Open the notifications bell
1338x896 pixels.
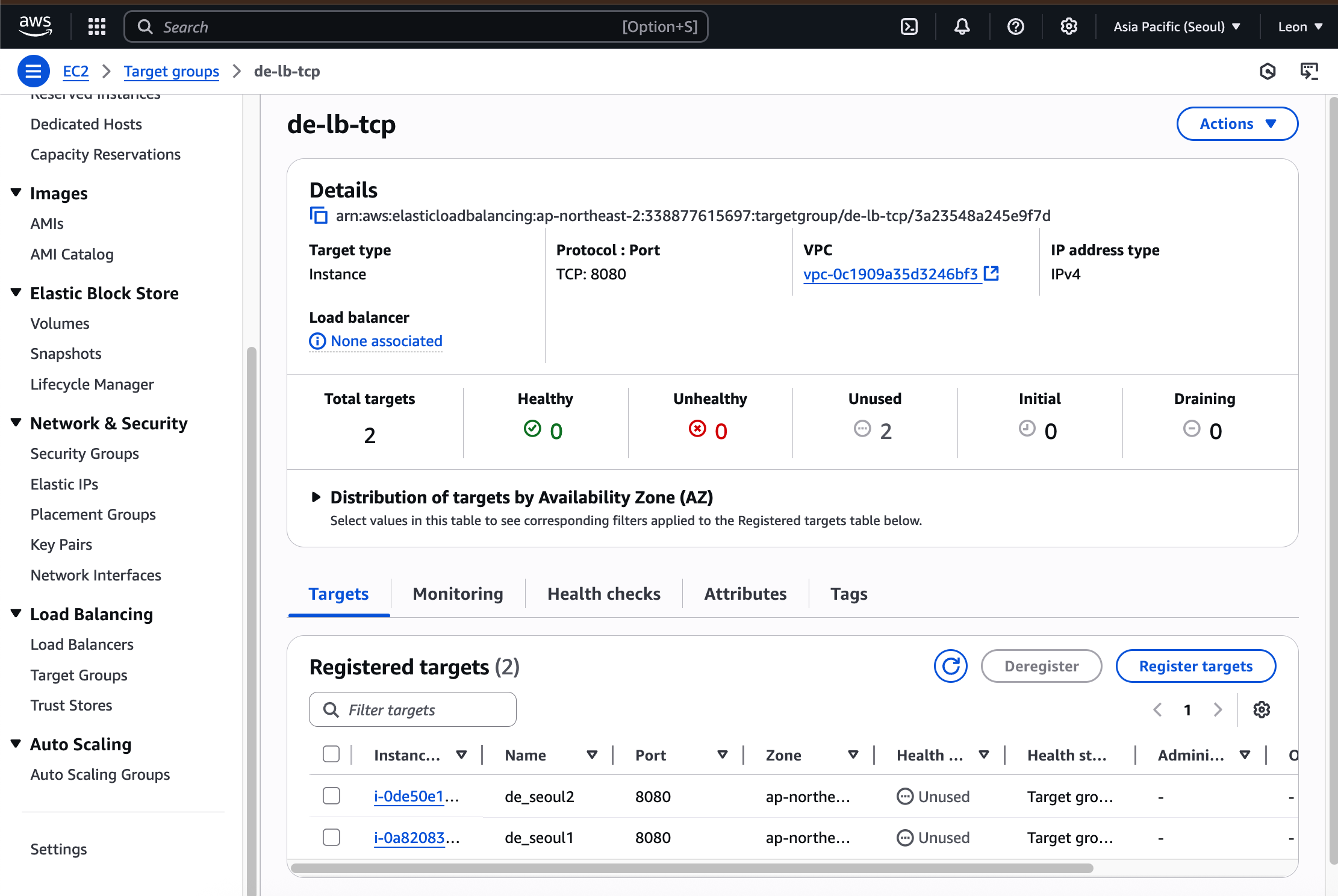962,26
